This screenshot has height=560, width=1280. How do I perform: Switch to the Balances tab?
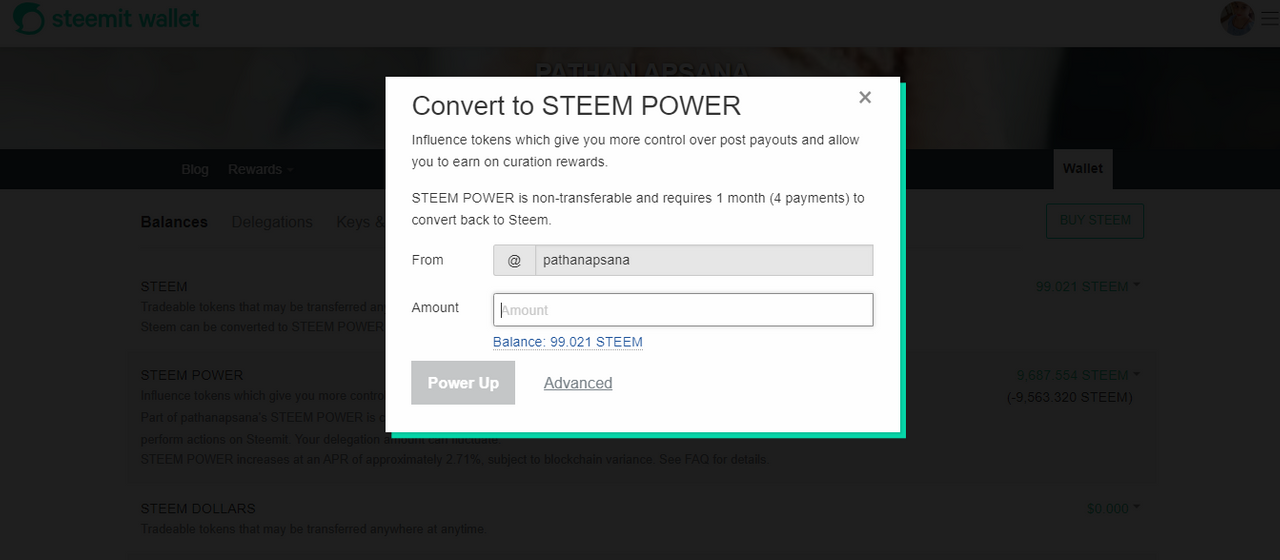pyautogui.click(x=174, y=222)
